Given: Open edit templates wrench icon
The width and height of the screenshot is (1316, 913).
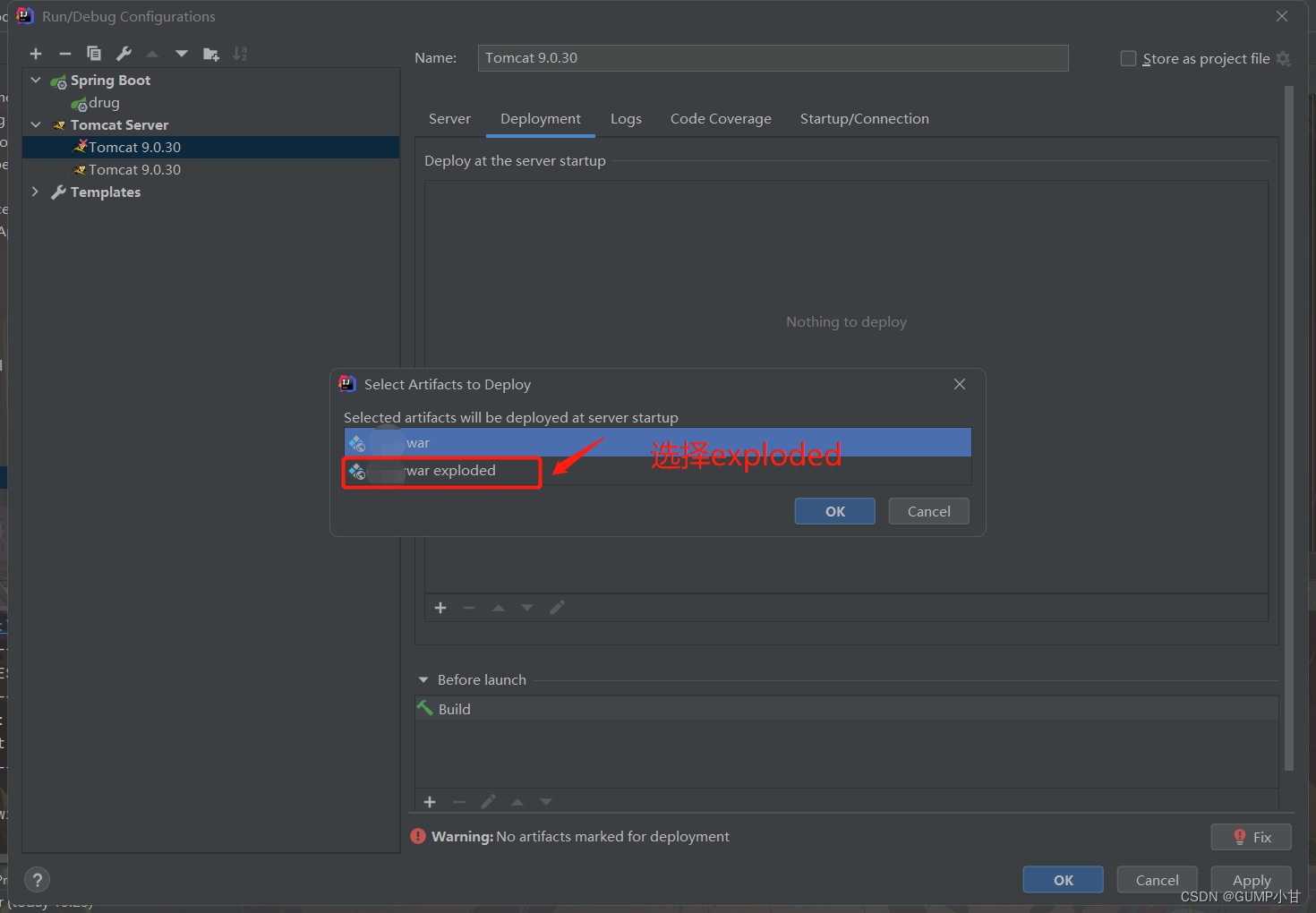Looking at the screenshot, I should pos(124,54).
